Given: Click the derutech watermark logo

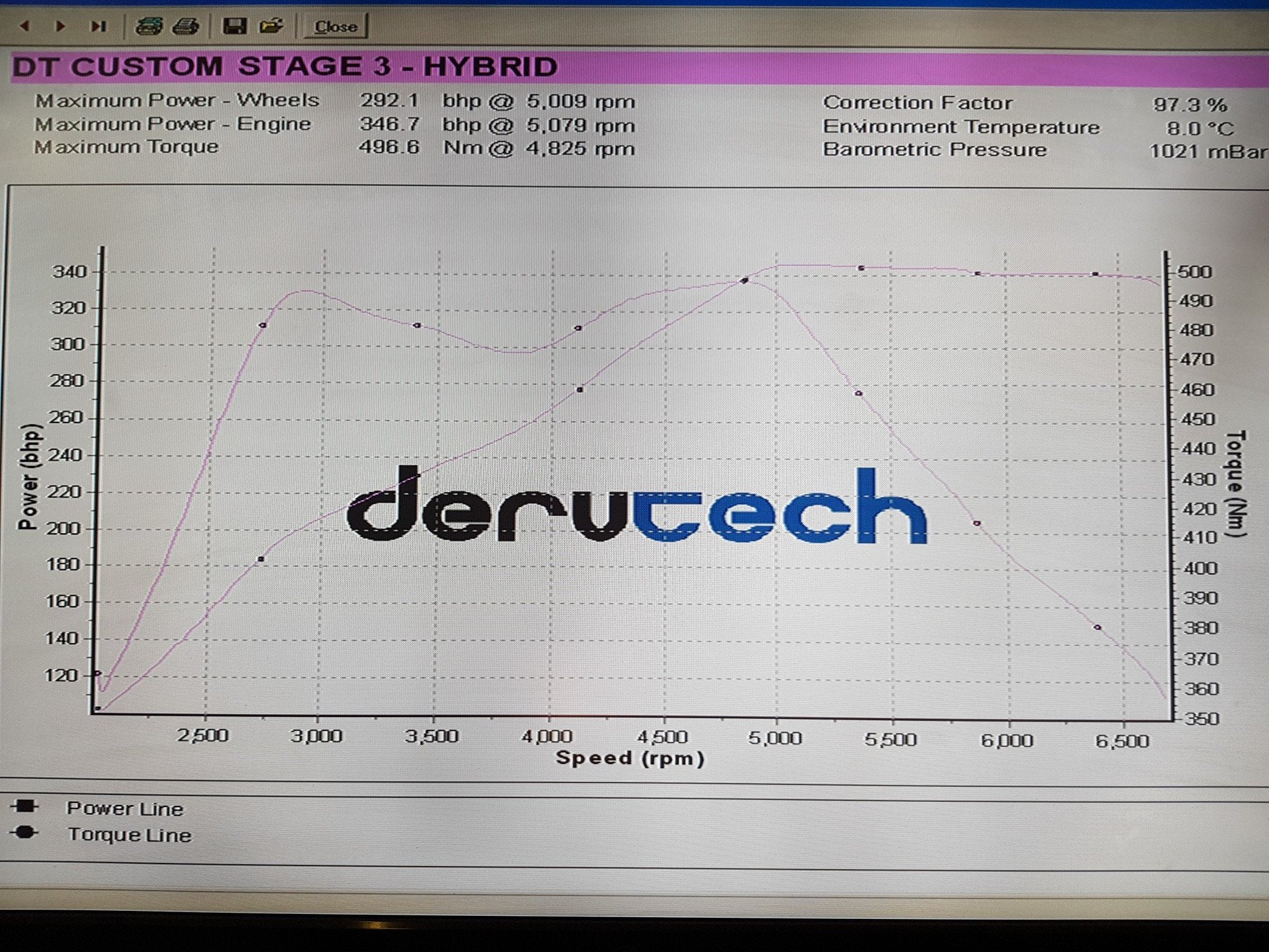Looking at the screenshot, I should [x=635, y=506].
